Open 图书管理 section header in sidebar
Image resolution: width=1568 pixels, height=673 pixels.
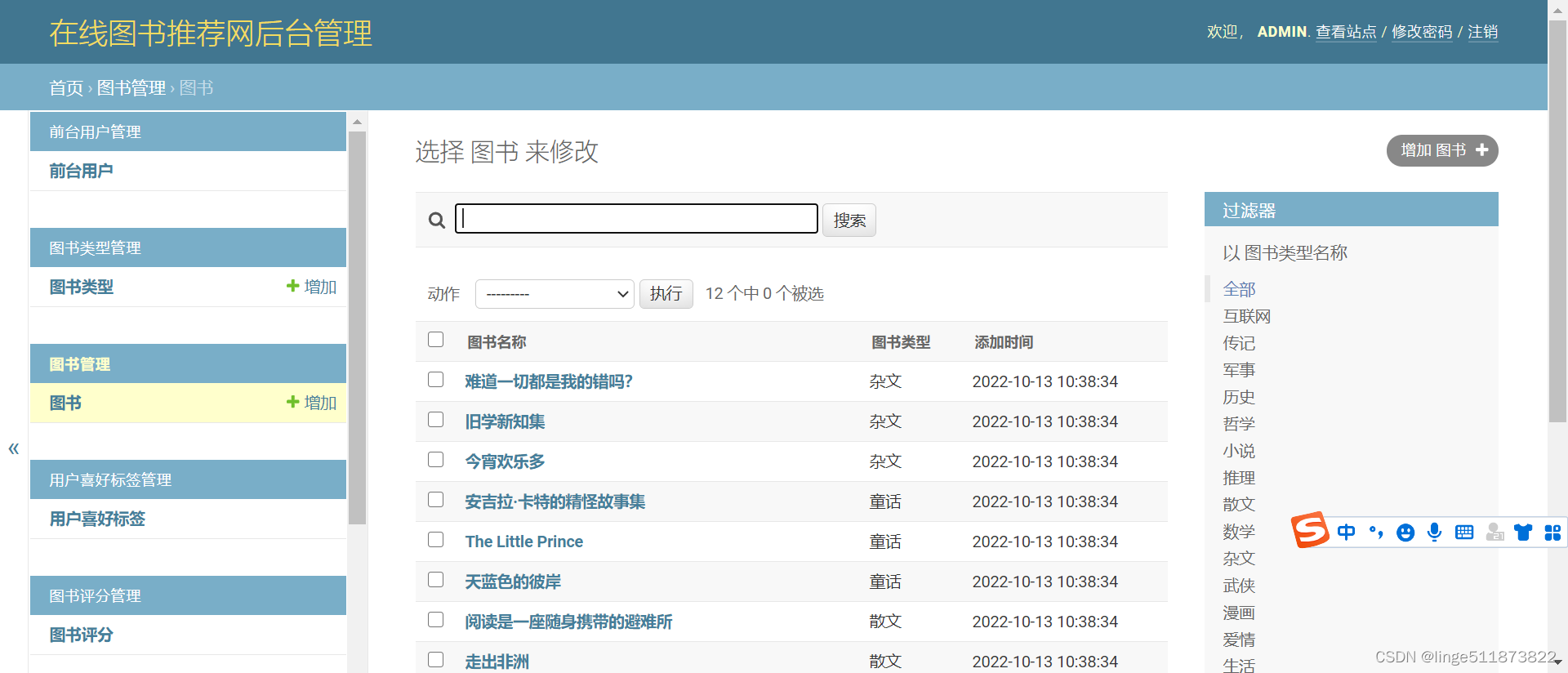tap(79, 364)
